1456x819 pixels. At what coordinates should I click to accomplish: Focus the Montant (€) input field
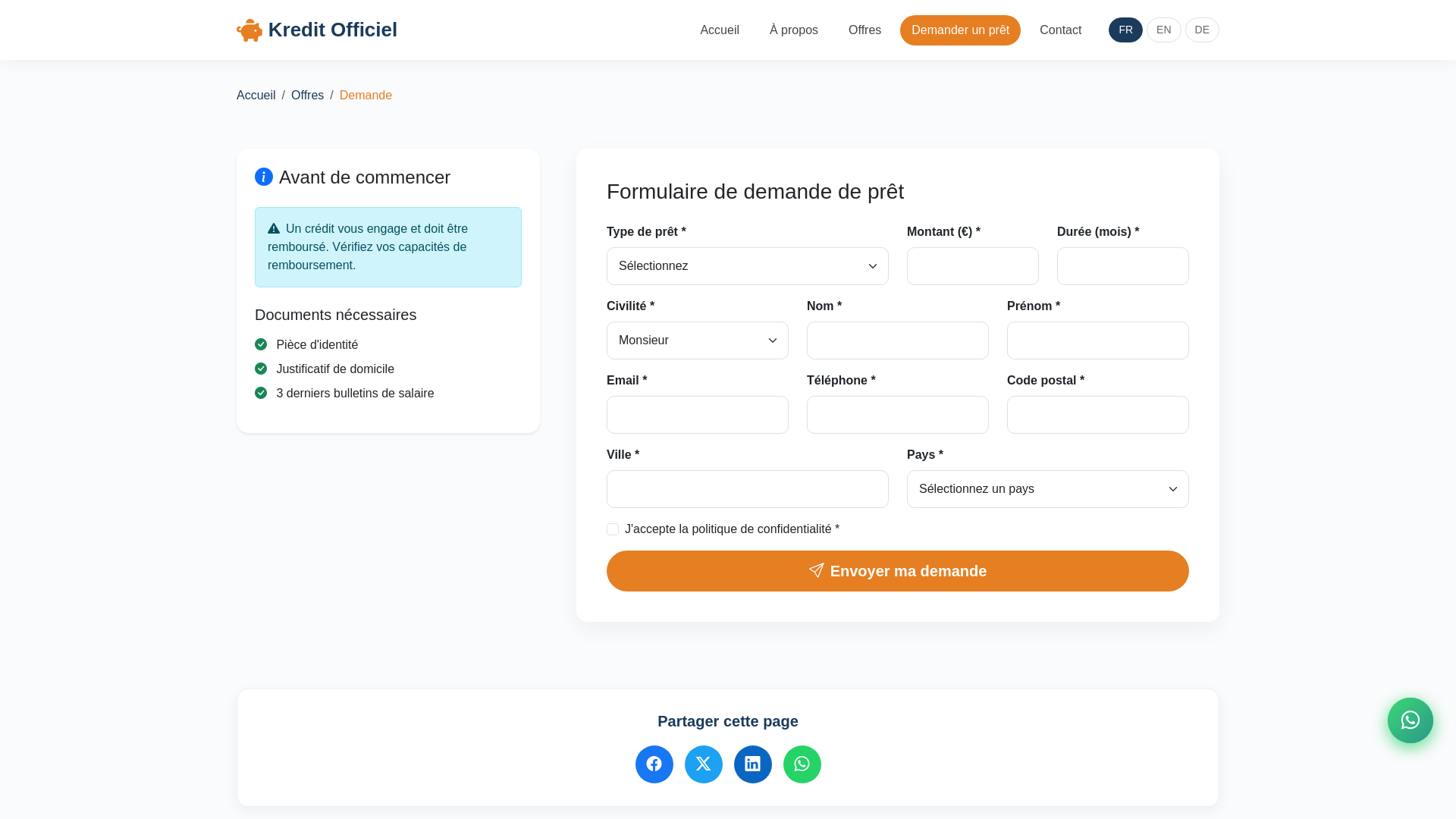(973, 266)
